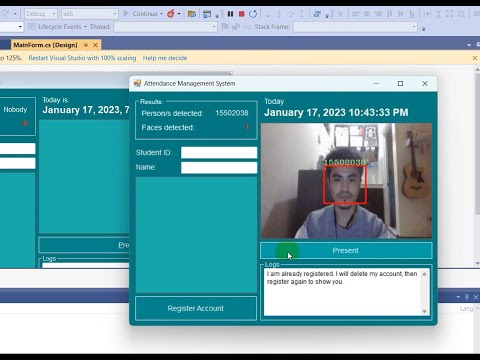
Task: Click the align centers toolbar icon
Action: click(x=367, y=14)
